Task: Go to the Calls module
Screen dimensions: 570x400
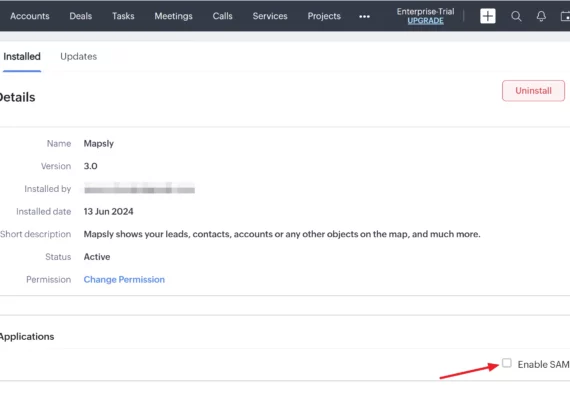Action: click(x=222, y=16)
